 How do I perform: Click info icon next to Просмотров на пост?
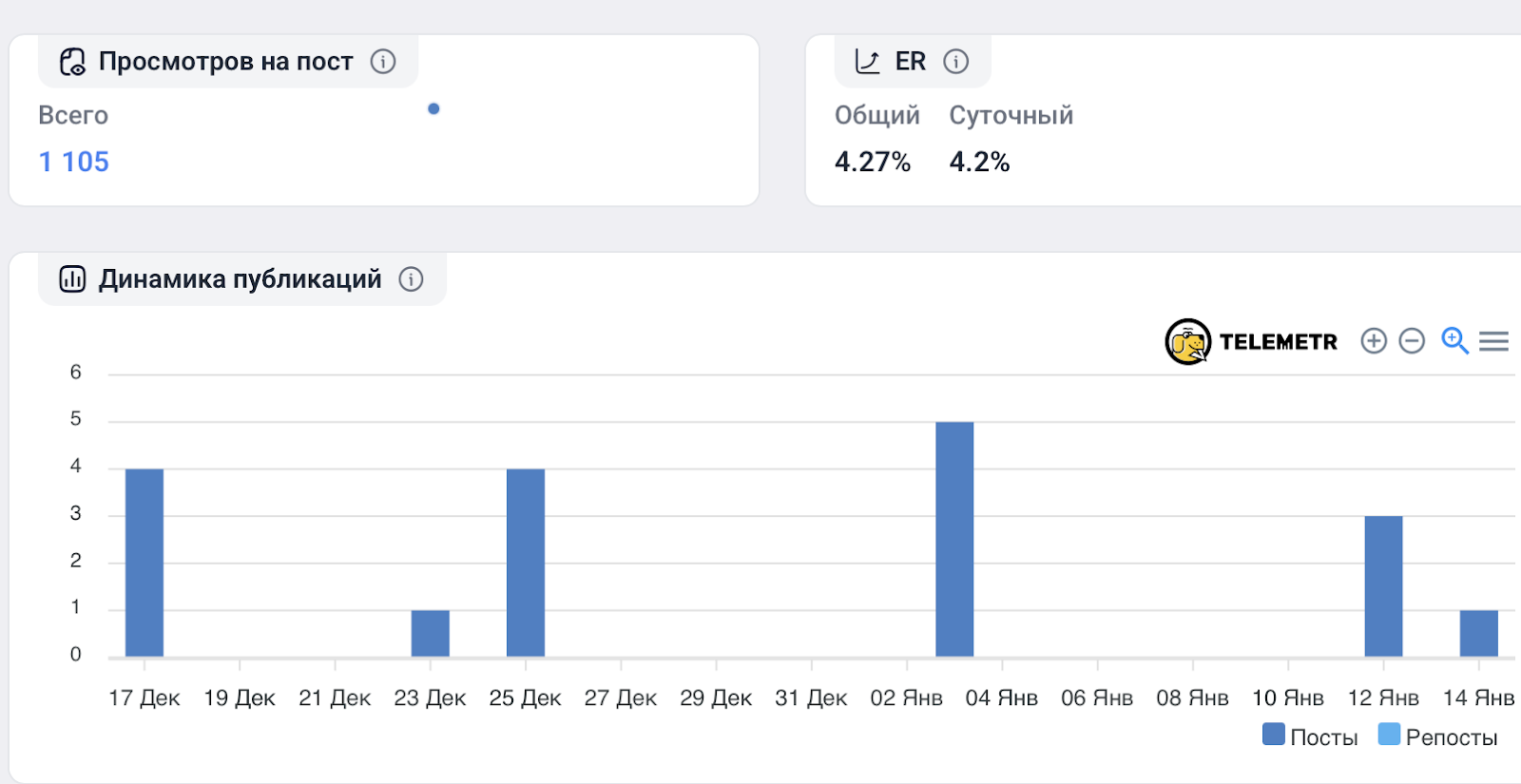383,62
